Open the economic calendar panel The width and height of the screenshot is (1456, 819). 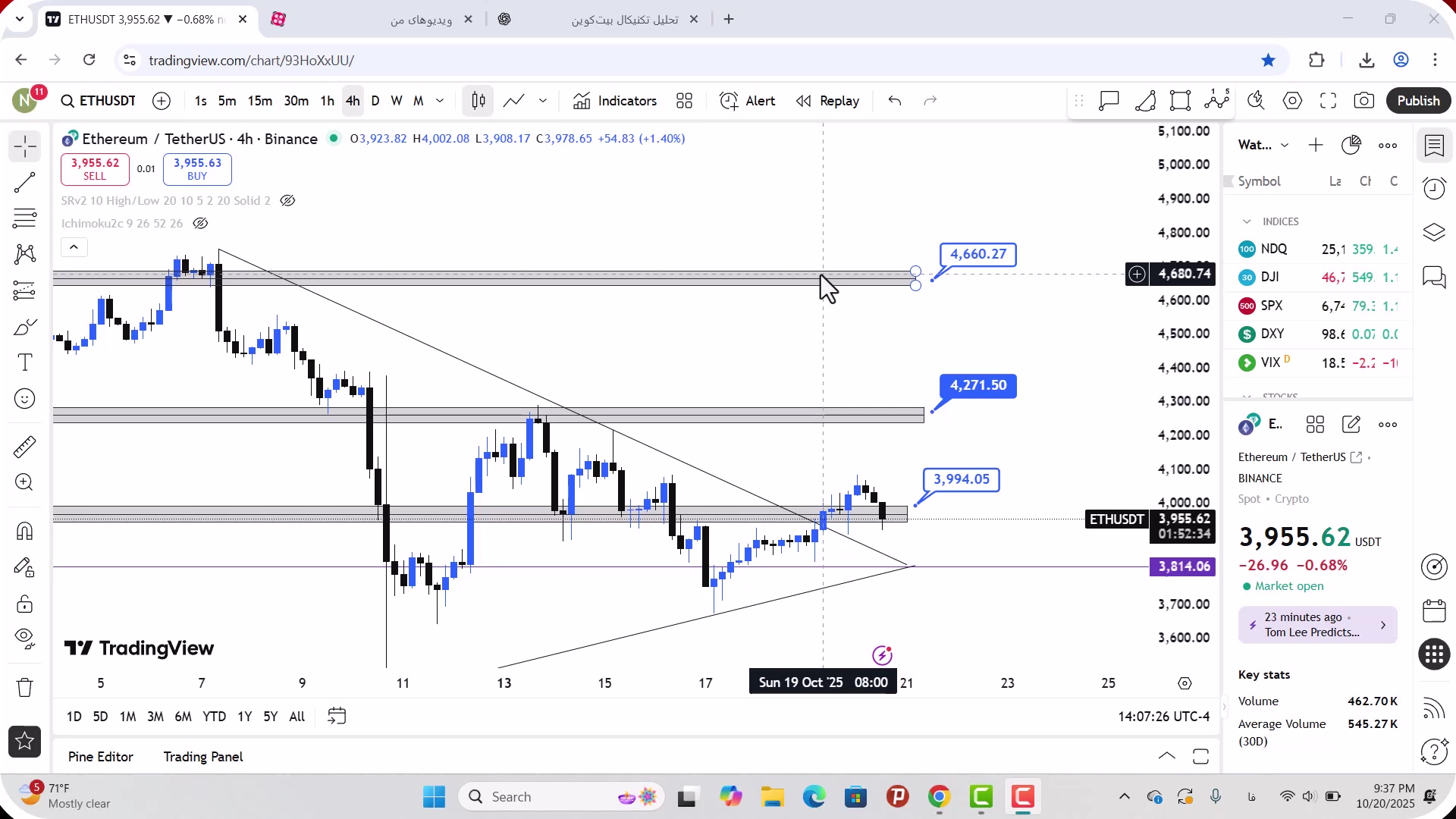point(1434,610)
